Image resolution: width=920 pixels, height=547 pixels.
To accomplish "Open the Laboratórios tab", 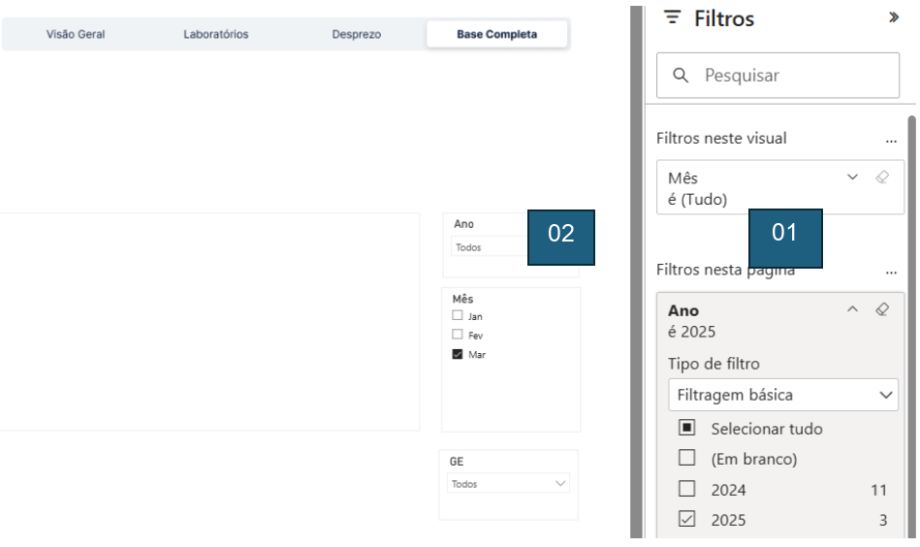I will point(216,34).
